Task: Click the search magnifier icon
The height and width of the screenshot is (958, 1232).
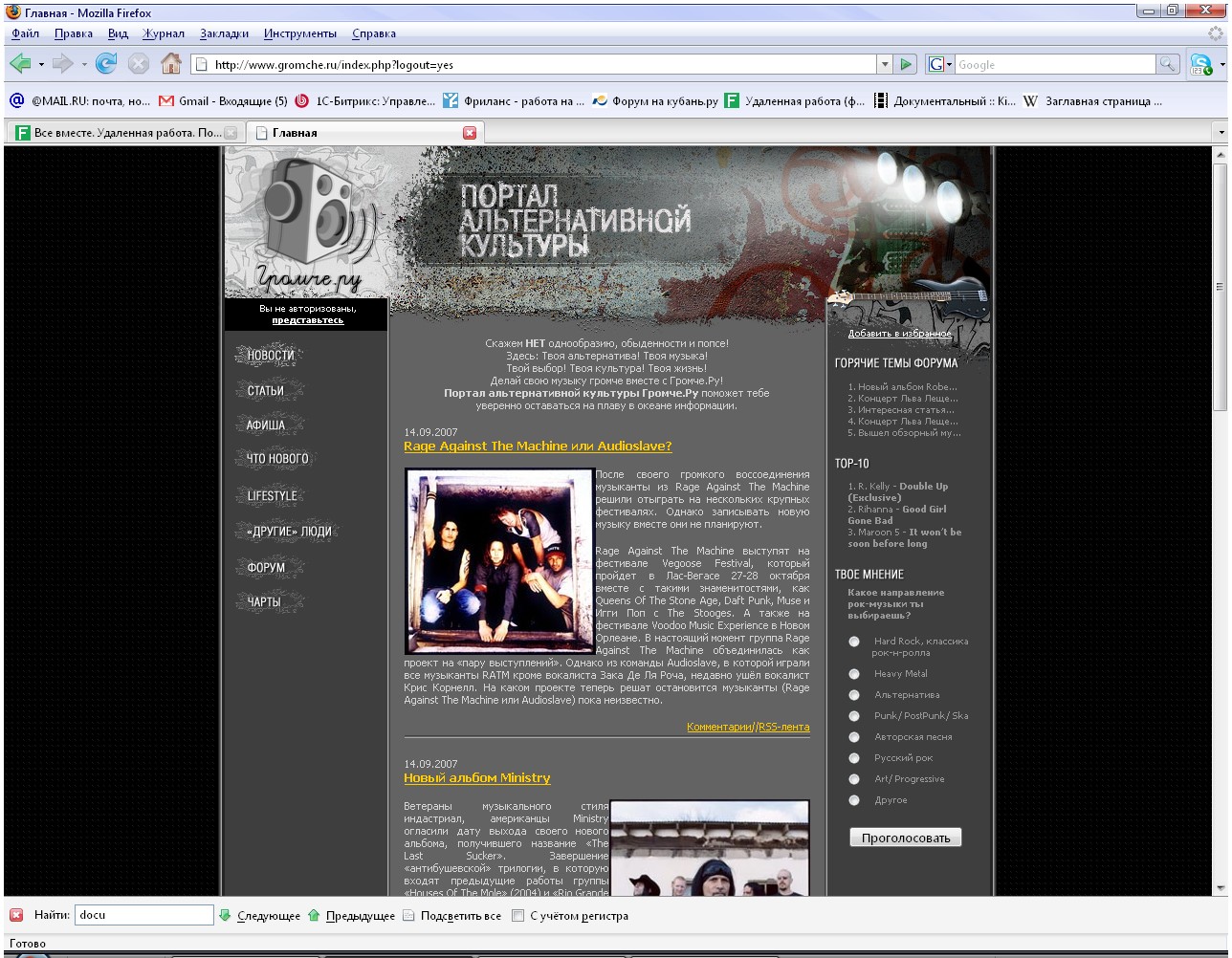Action: 1168,64
